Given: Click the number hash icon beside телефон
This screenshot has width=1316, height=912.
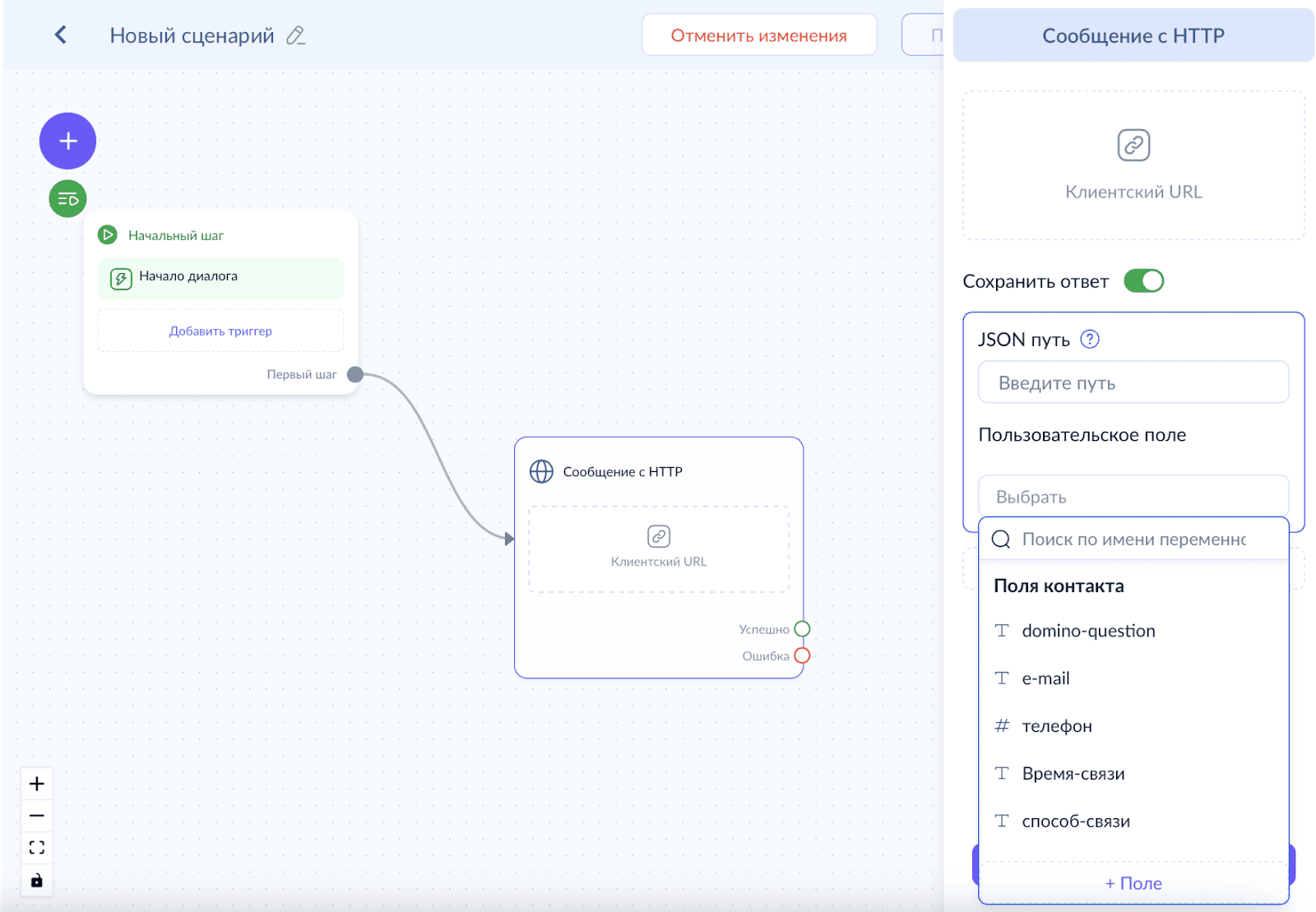Looking at the screenshot, I should (x=1002, y=725).
